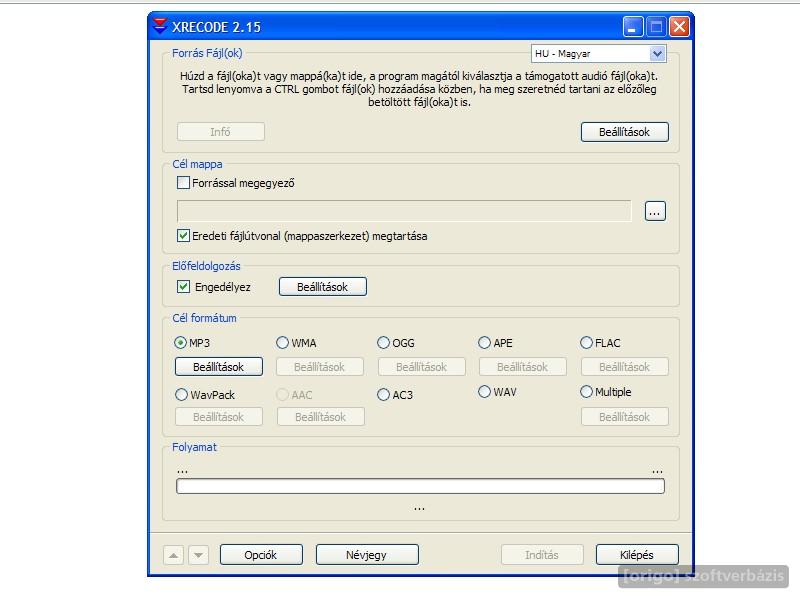The height and width of the screenshot is (600, 800).
Task: Click the 'Cél formátum' group label
Action: click(x=204, y=318)
